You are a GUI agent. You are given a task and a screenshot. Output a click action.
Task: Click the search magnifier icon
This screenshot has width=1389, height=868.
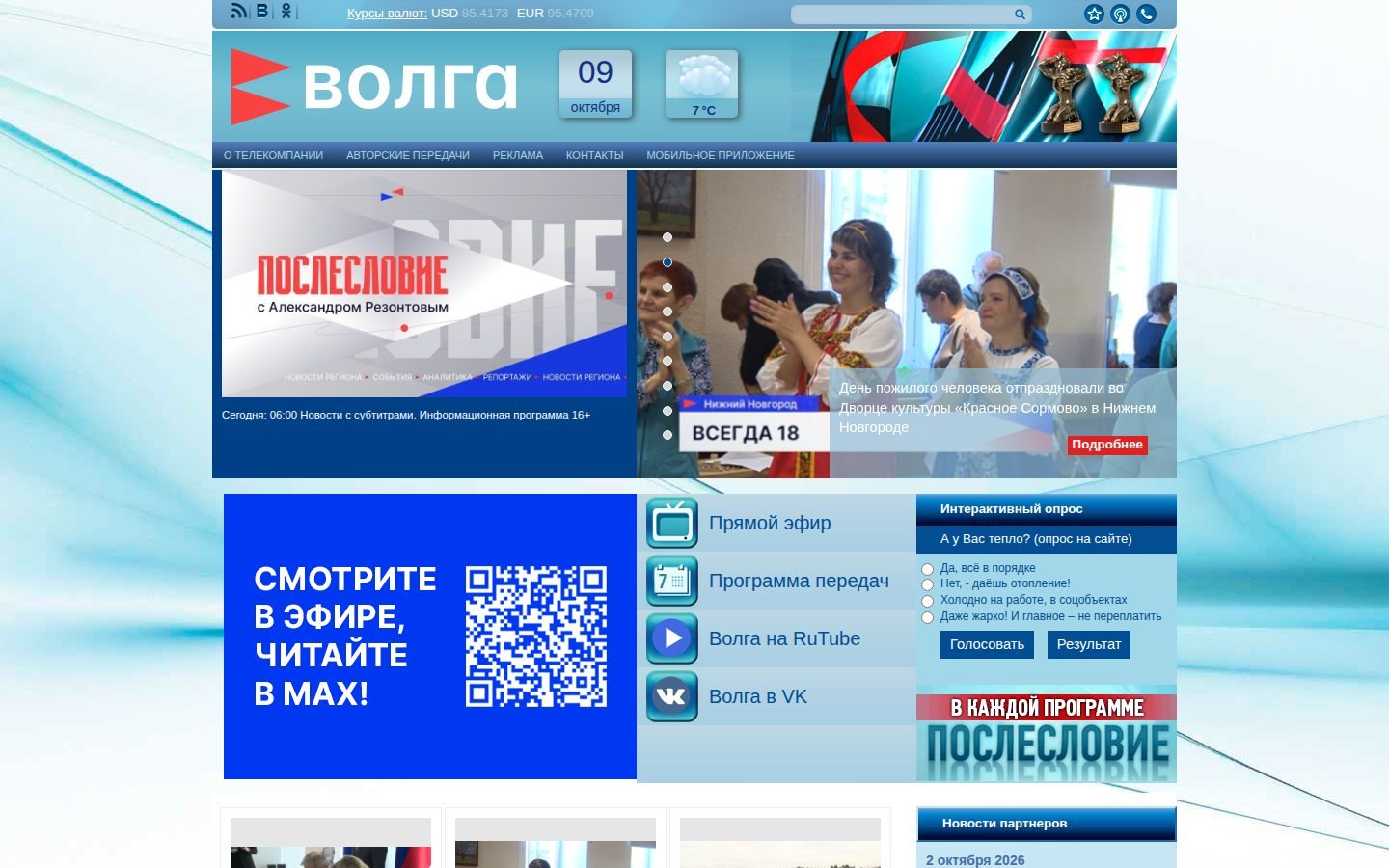1020,14
